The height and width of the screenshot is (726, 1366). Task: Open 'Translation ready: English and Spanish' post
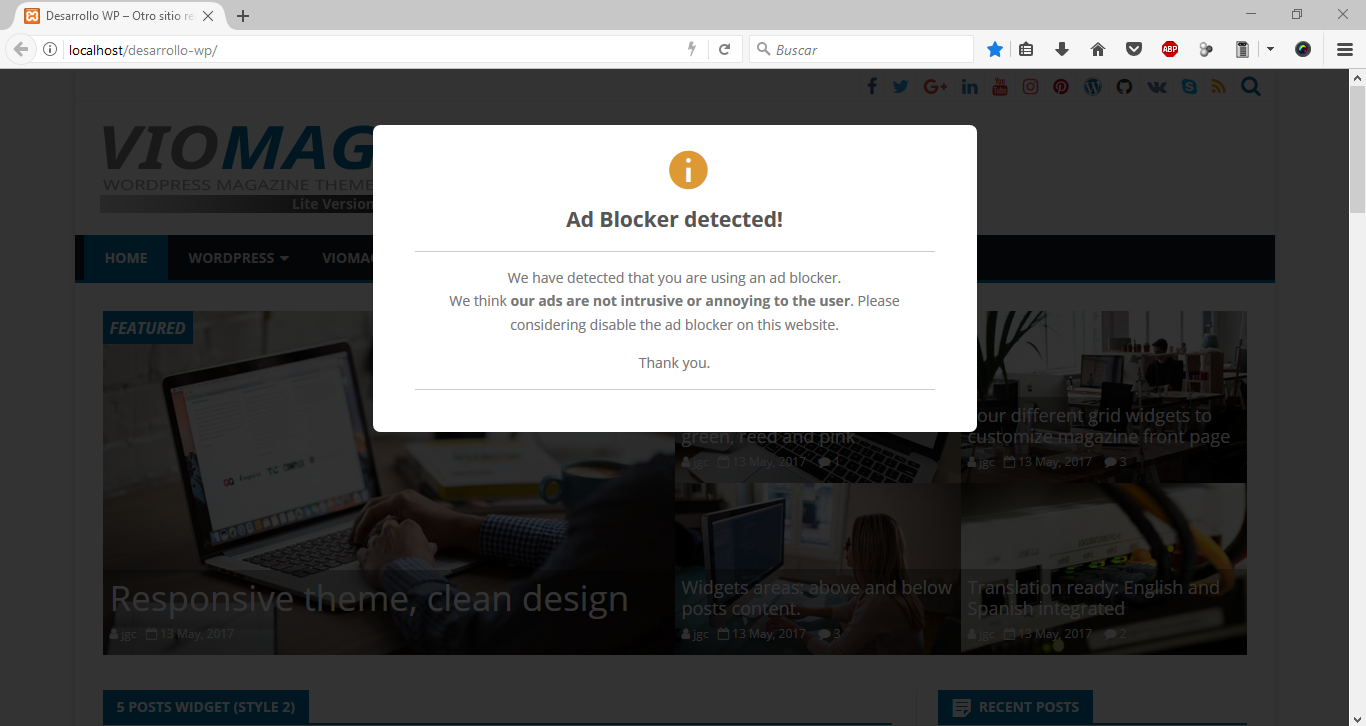click(1093, 598)
